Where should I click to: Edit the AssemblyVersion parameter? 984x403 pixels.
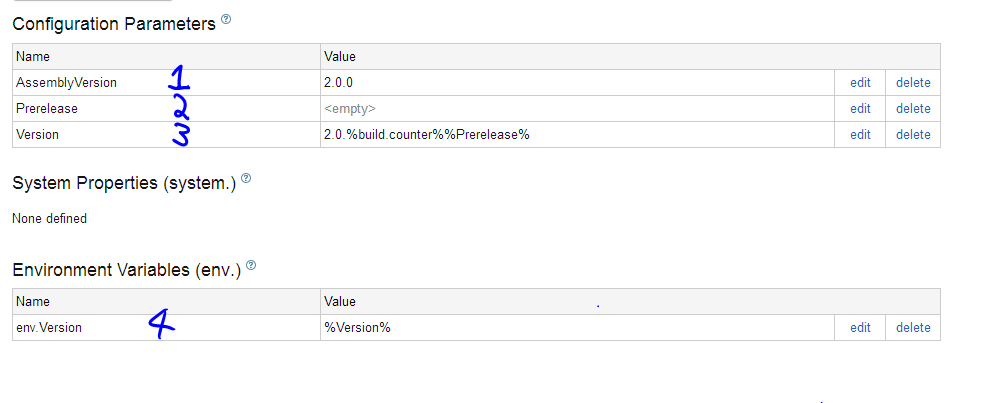(x=860, y=83)
